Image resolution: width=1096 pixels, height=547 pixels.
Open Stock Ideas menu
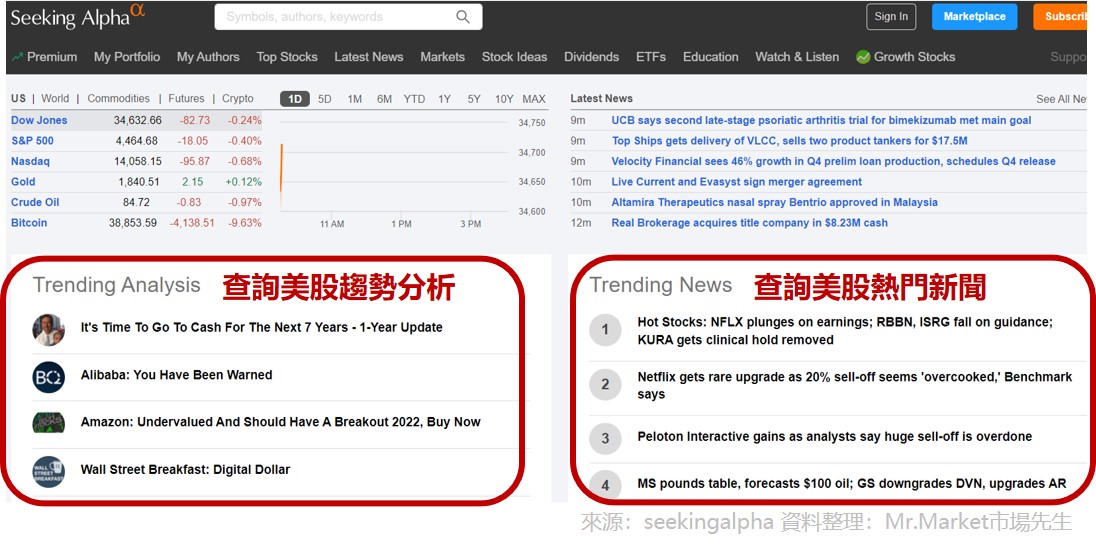click(x=514, y=57)
